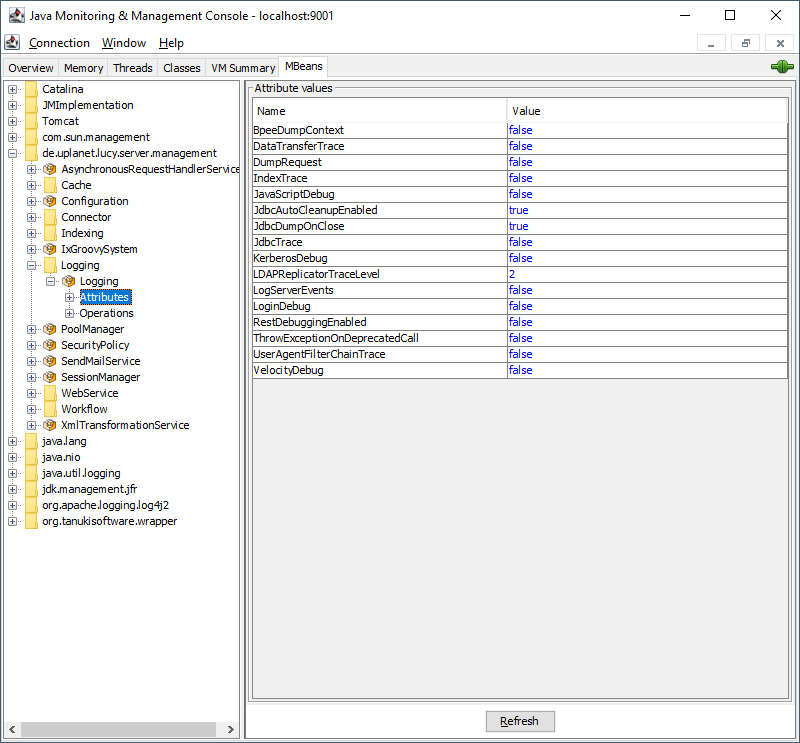Expand the java.lang domain node

pyautogui.click(x=13, y=441)
